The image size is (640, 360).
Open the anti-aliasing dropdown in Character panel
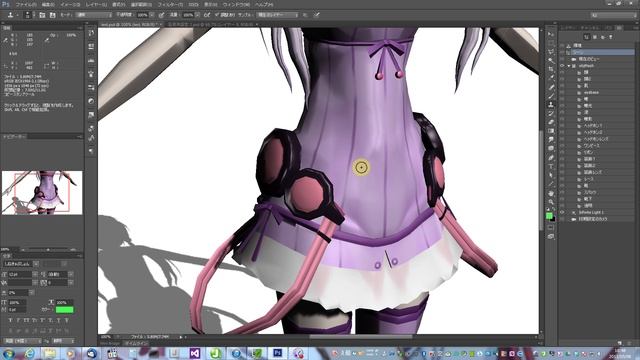[x=63, y=341]
